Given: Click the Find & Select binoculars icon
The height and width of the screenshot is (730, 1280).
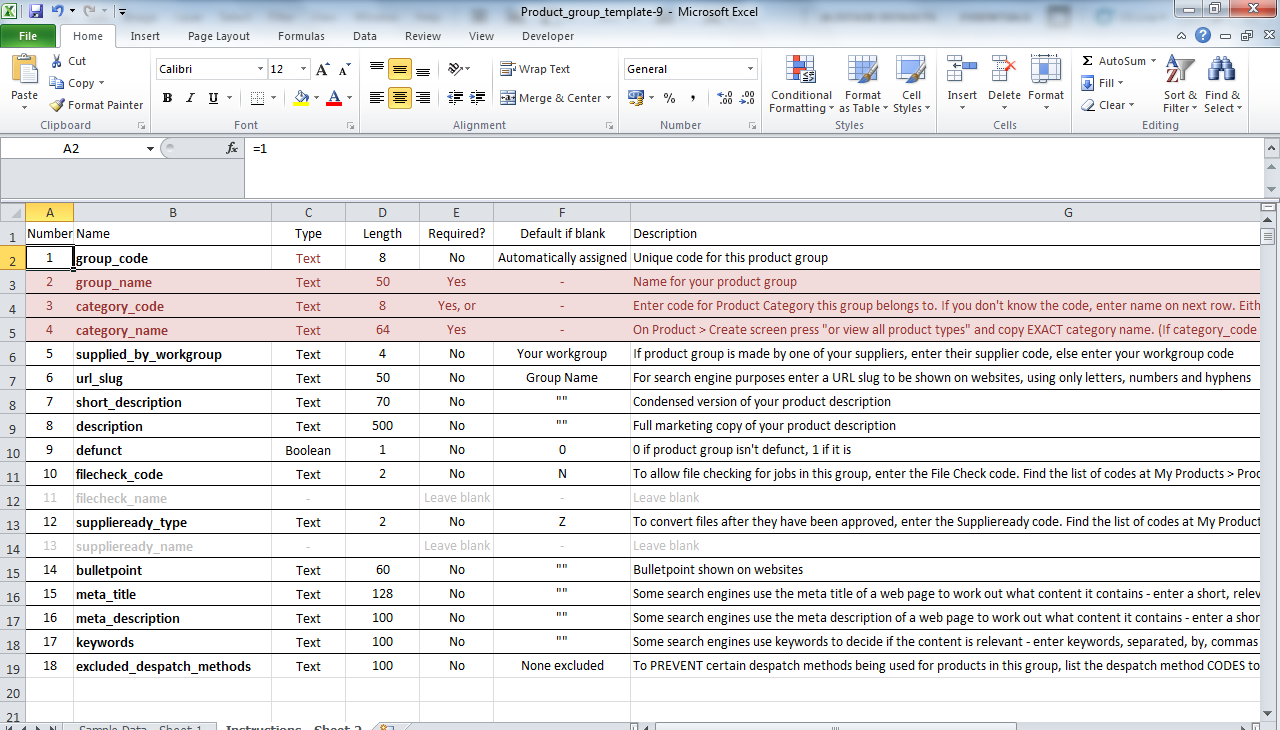Looking at the screenshot, I should 1221,70.
